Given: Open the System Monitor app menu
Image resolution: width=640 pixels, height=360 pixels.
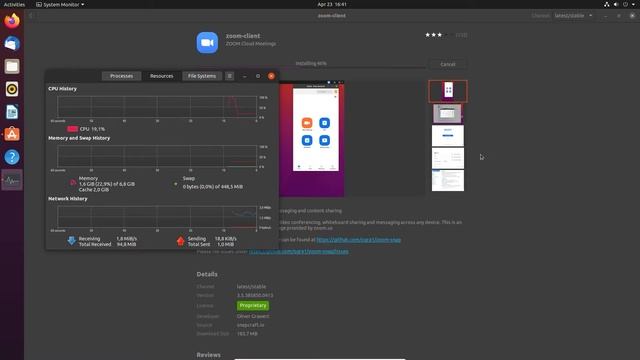Looking at the screenshot, I should [60, 4].
